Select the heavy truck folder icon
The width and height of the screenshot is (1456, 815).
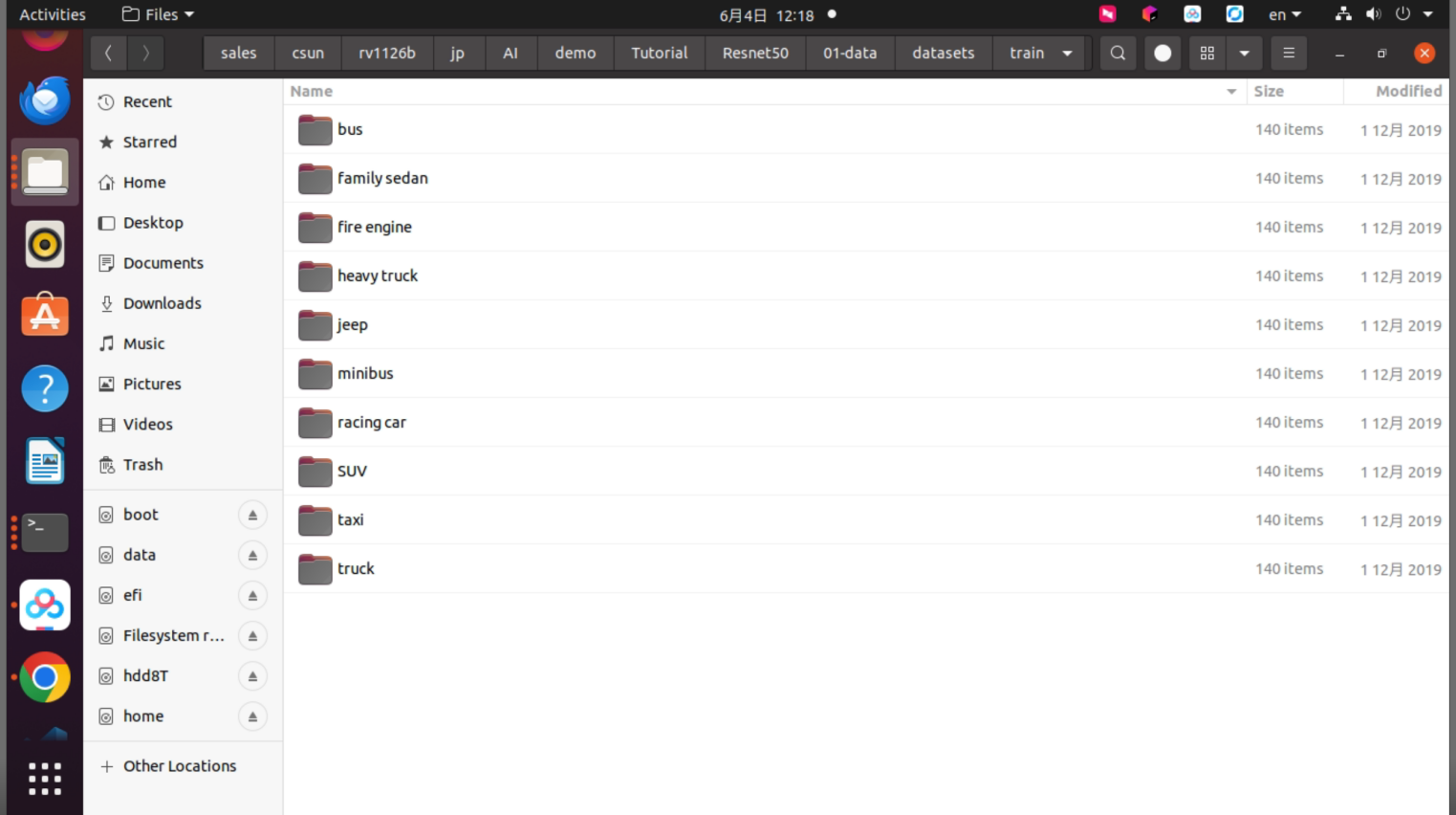coord(315,276)
